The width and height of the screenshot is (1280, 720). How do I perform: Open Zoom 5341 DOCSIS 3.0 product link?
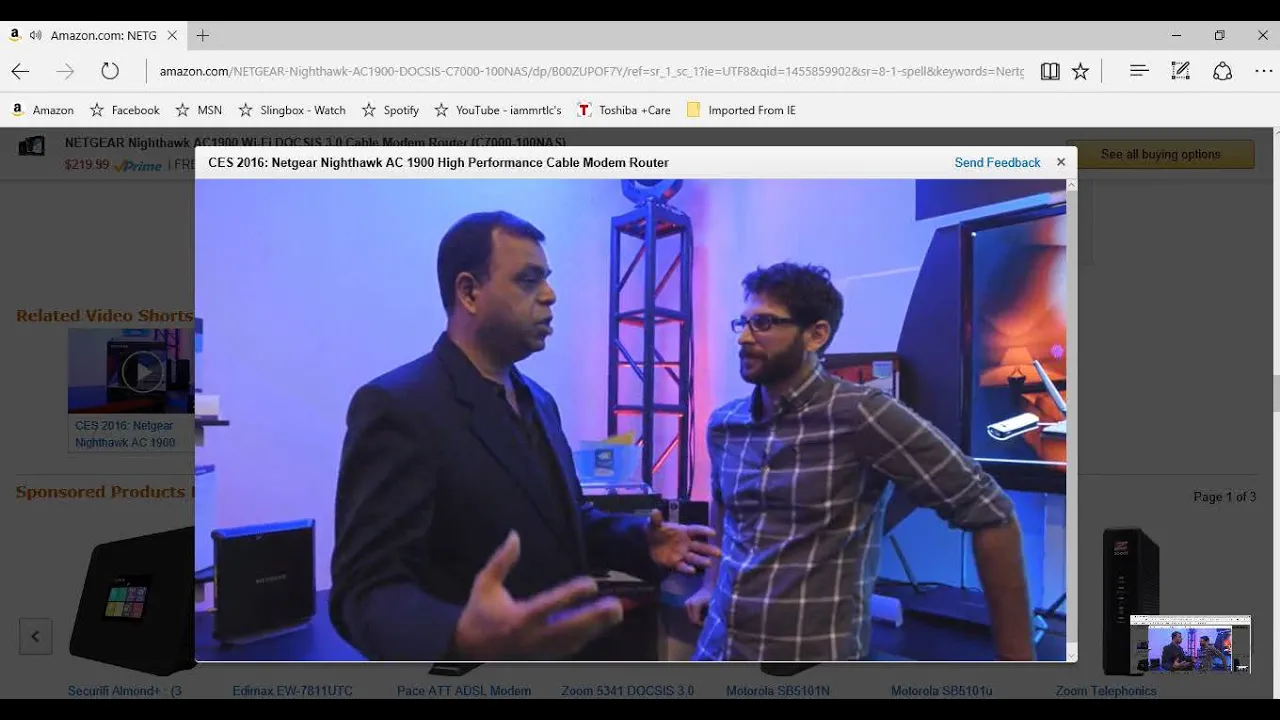(x=627, y=691)
